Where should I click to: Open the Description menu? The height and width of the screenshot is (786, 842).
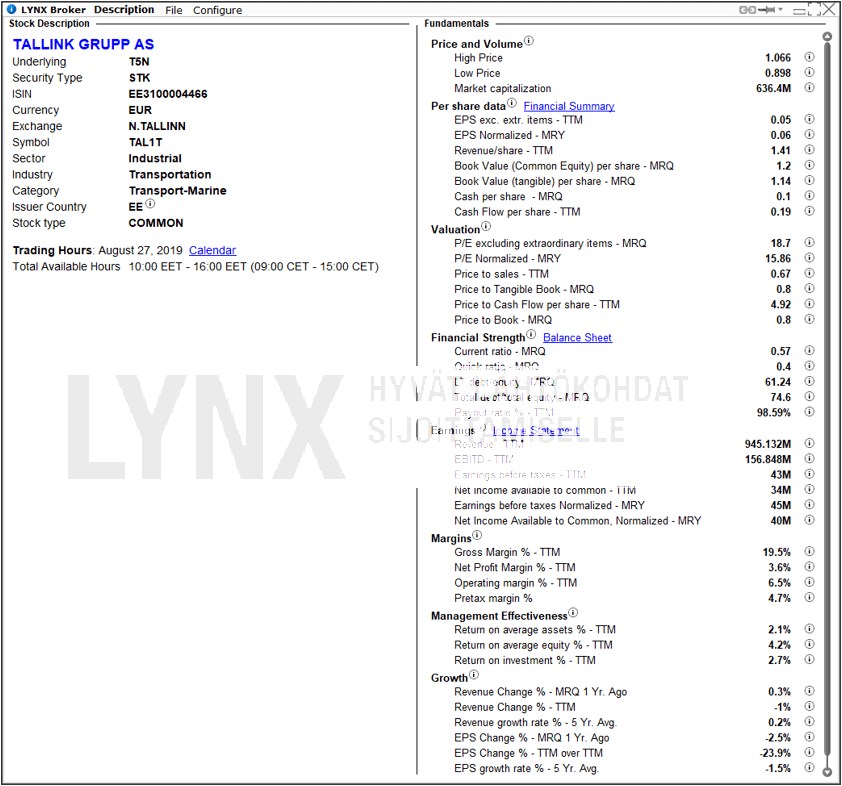coord(124,10)
